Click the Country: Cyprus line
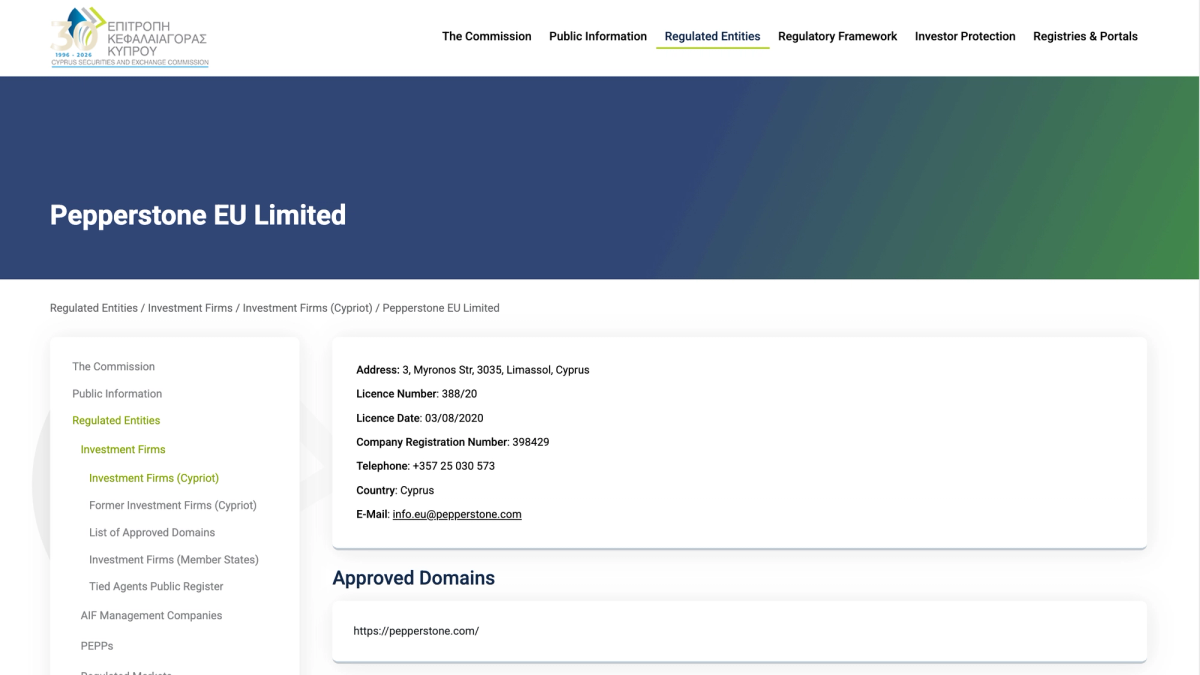Screen dimensions: 1200x675 click(395, 490)
